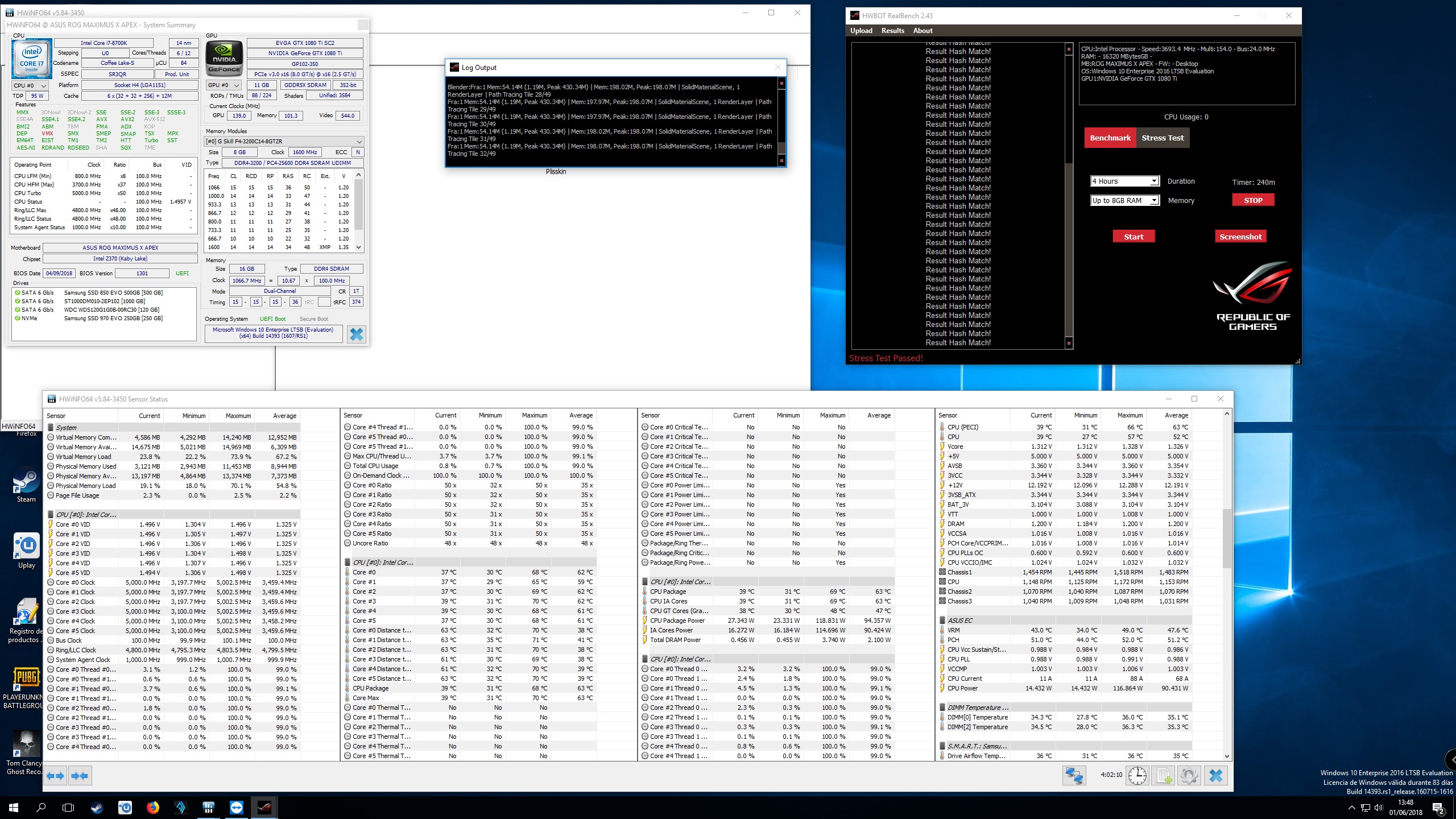Image resolution: width=1456 pixels, height=819 pixels.
Task: Open the Results menu in RealBench
Action: click(x=893, y=31)
